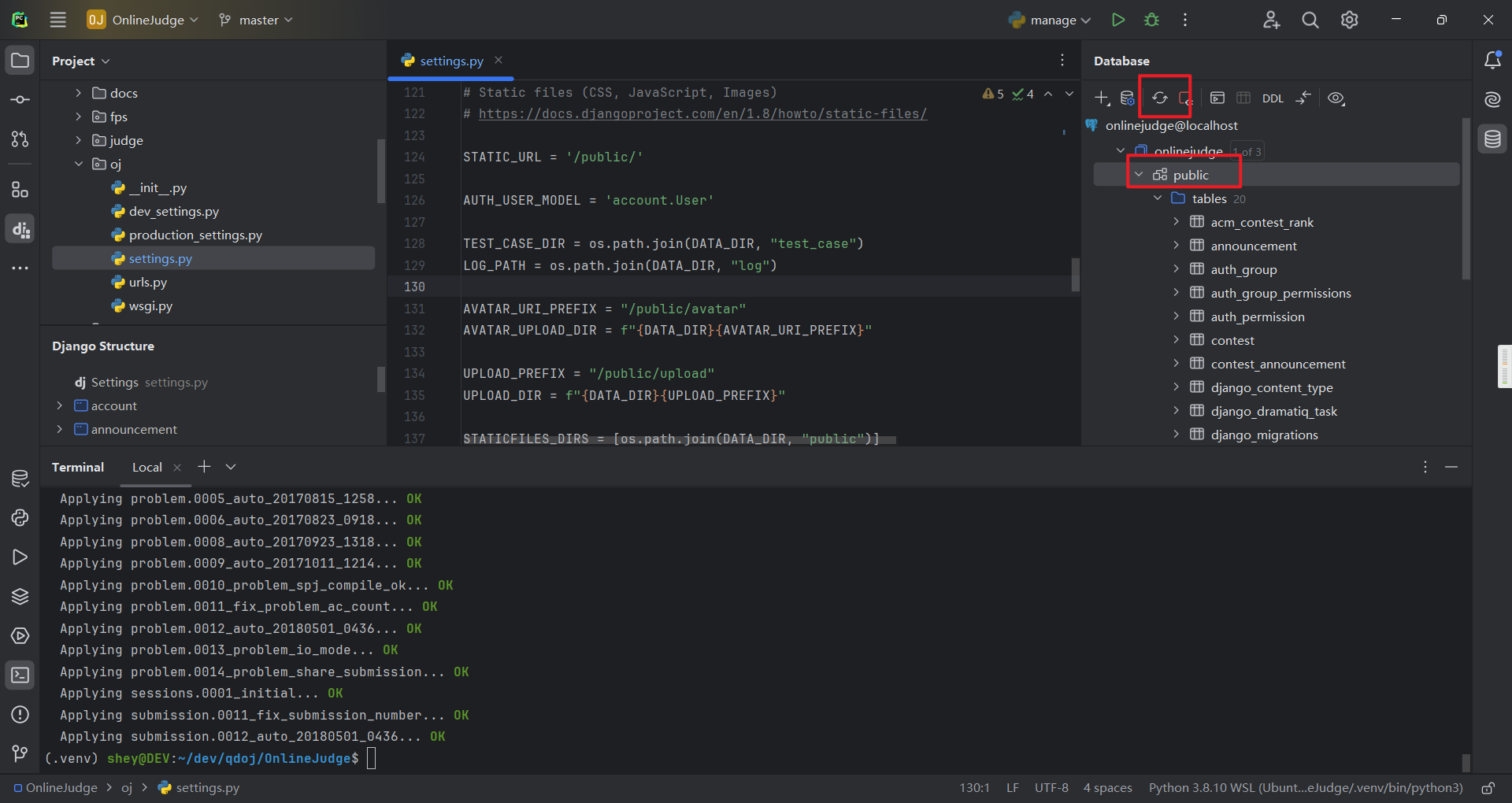
Task: Click the DDL button
Action: (1273, 98)
